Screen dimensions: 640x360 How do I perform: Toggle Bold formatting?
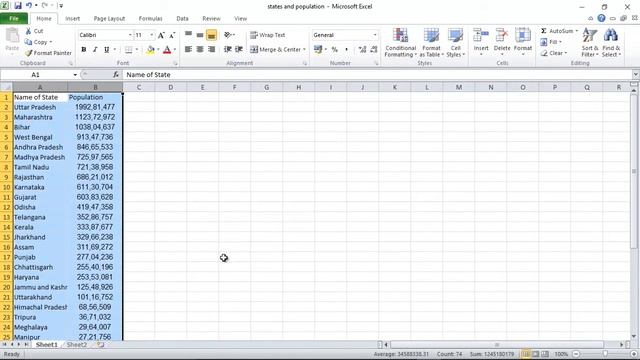click(x=84, y=49)
